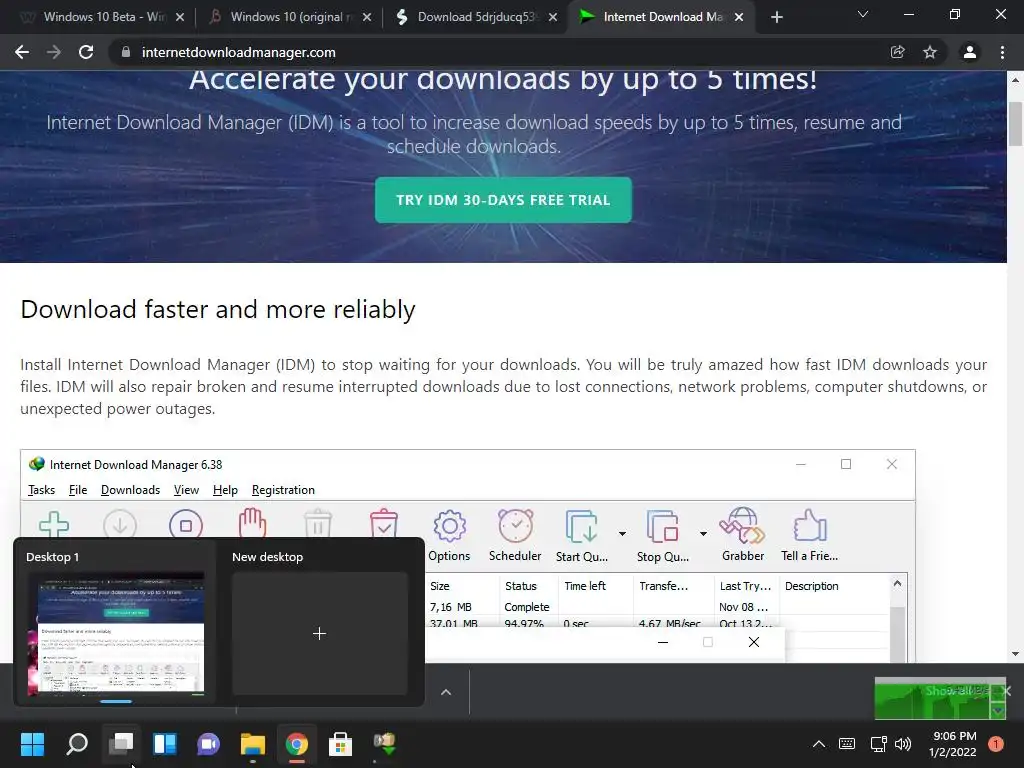Screen dimensions: 1024x768
Task: Open File Explorer from taskbar
Action: click(x=253, y=744)
